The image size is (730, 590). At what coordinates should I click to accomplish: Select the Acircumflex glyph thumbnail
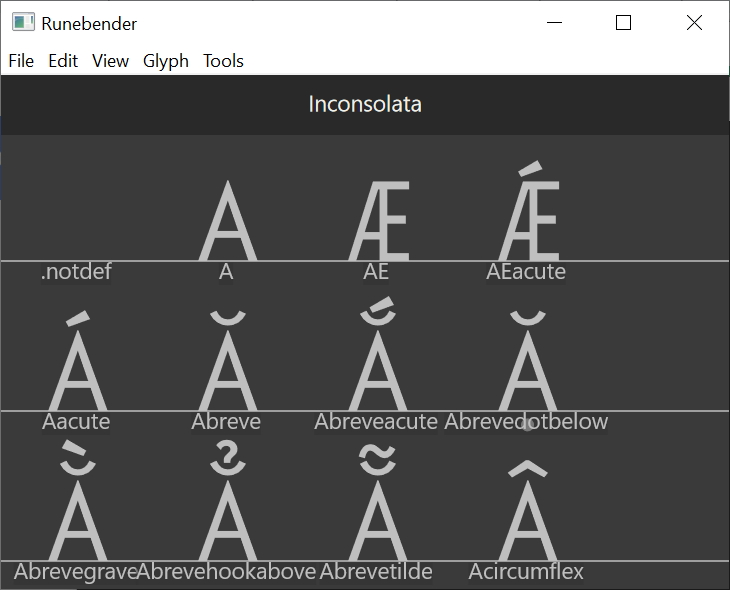point(527,515)
